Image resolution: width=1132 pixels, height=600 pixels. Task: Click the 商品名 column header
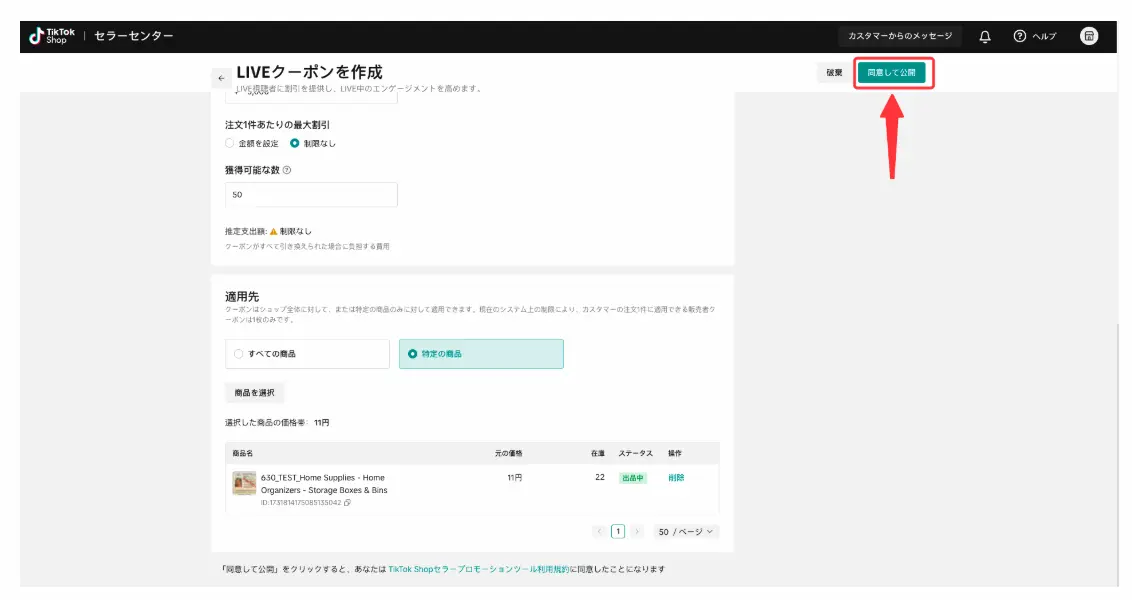243,453
